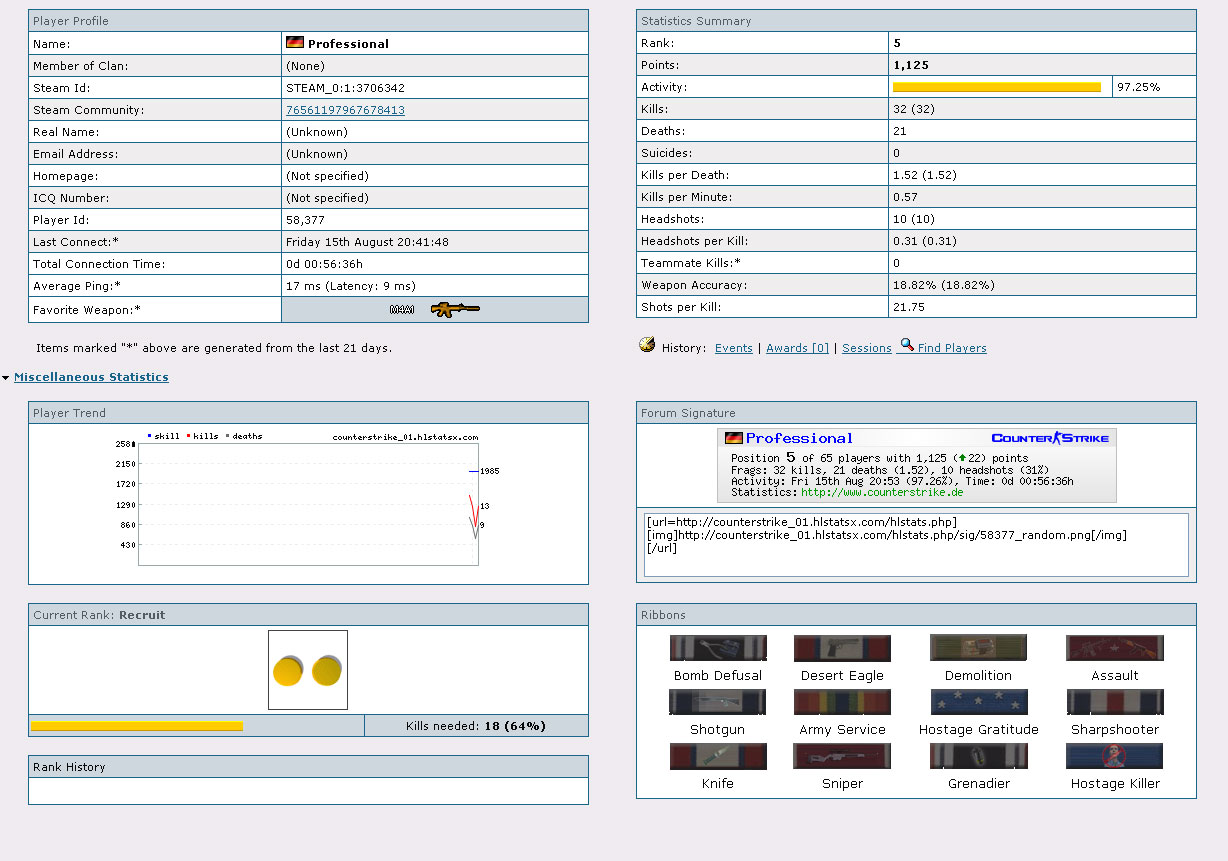Click the Knife ribbon icon
Screen dimensions: 1228x861
tap(718, 756)
